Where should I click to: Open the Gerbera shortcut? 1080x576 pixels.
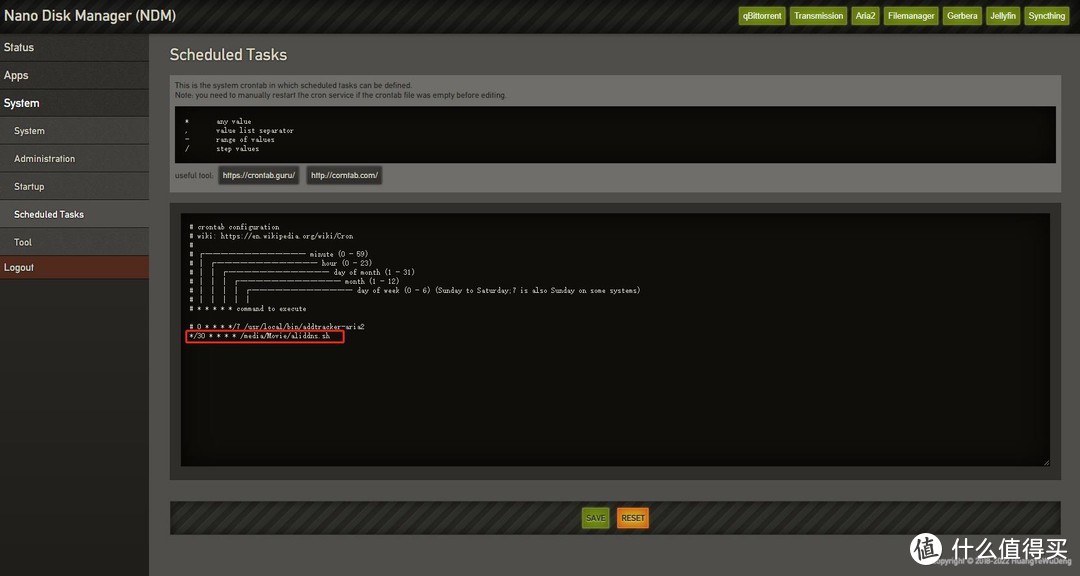(x=962, y=16)
